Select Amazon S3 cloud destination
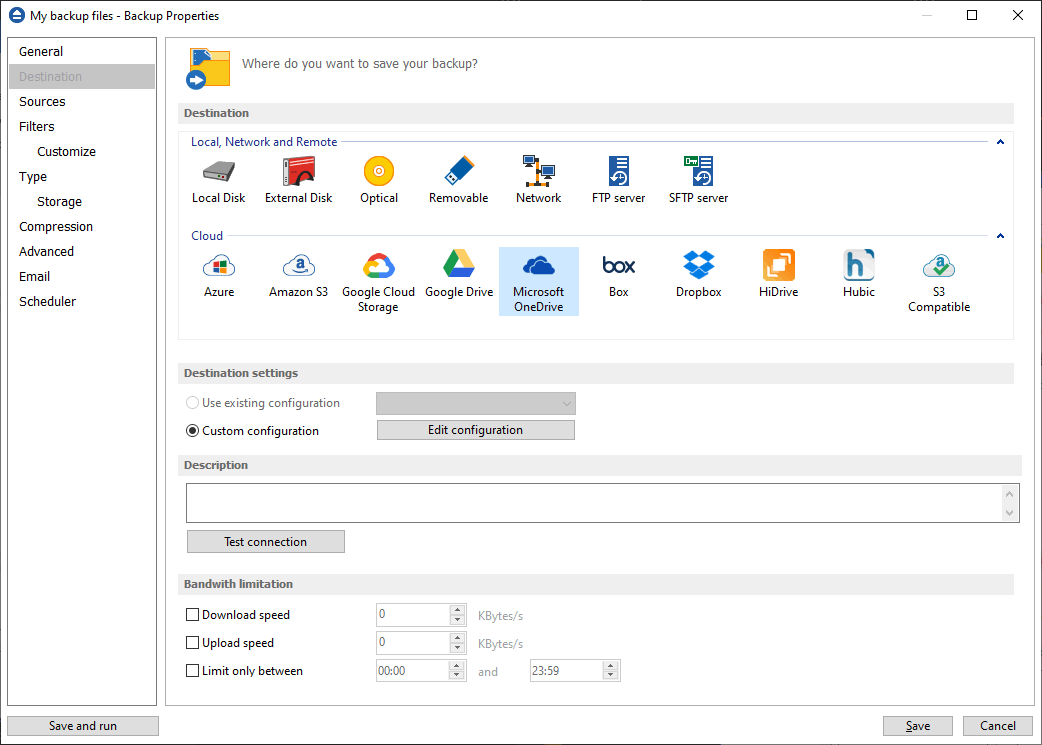 coord(298,275)
